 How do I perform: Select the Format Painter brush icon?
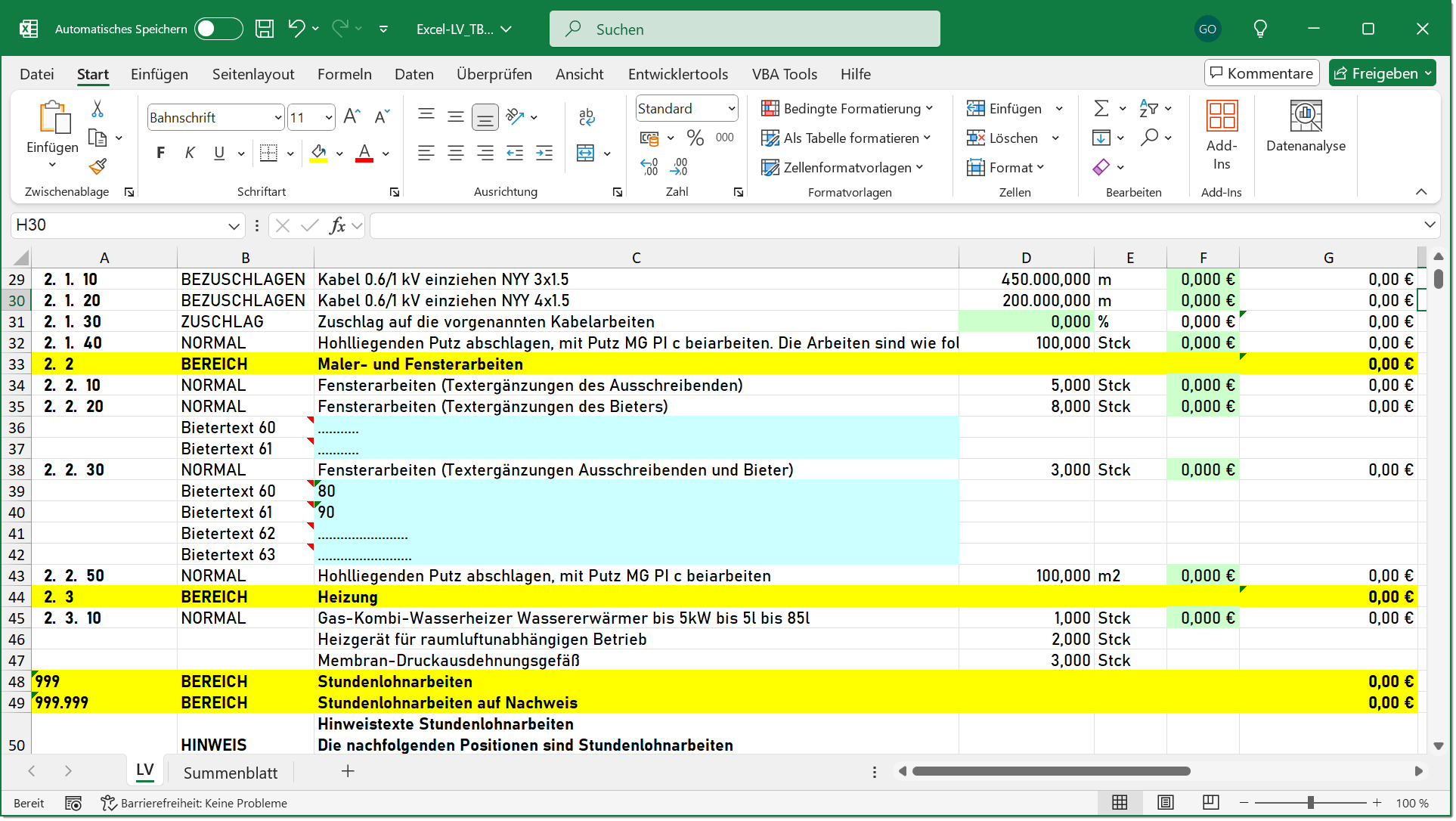97,166
